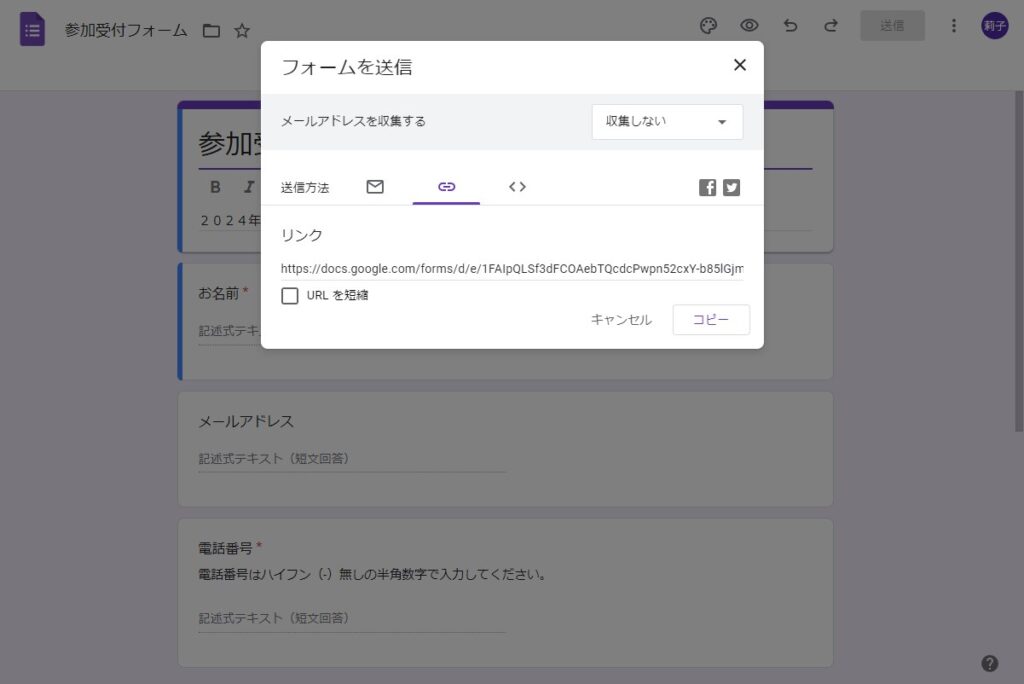Click the move to folder icon
This screenshot has width=1024, height=684.
click(211, 30)
